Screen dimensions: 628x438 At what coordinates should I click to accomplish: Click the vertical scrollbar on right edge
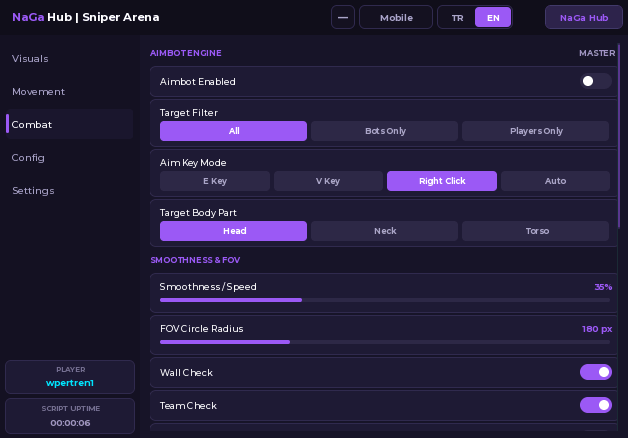(x=619, y=136)
